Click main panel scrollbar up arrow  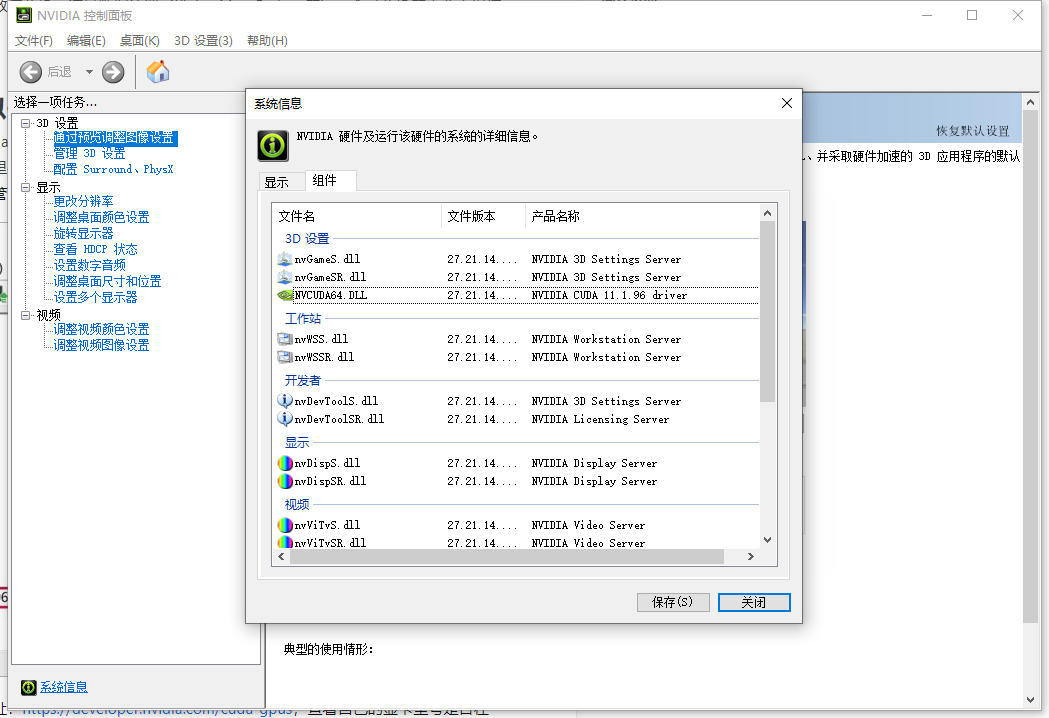pos(1030,102)
